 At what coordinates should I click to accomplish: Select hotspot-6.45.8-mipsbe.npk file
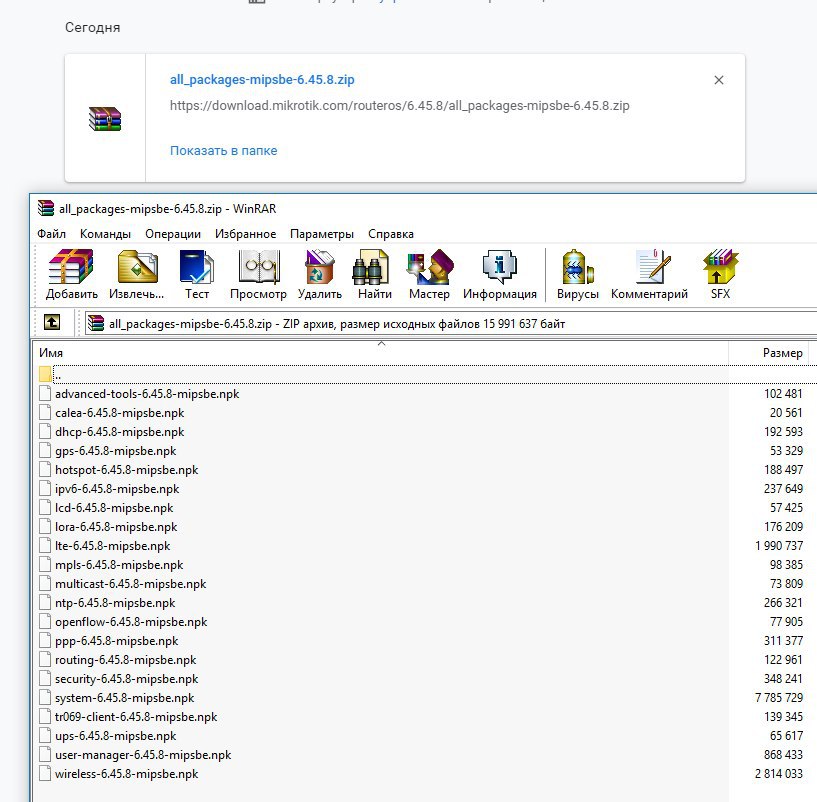click(127, 470)
